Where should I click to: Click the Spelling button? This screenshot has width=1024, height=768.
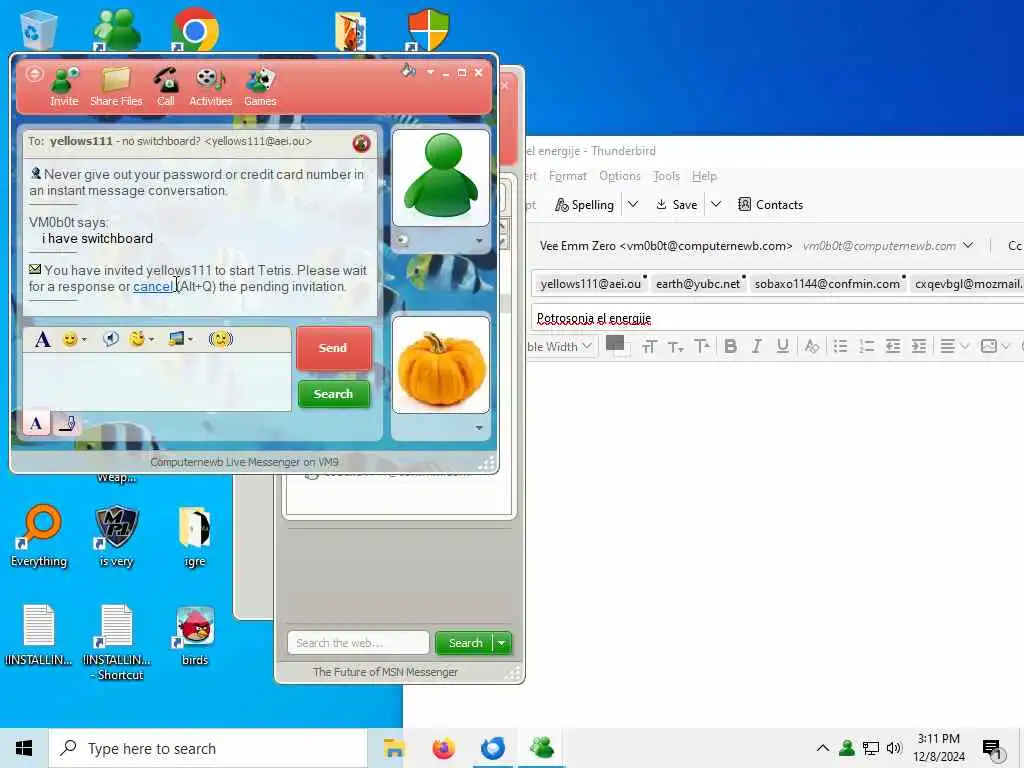click(x=584, y=205)
